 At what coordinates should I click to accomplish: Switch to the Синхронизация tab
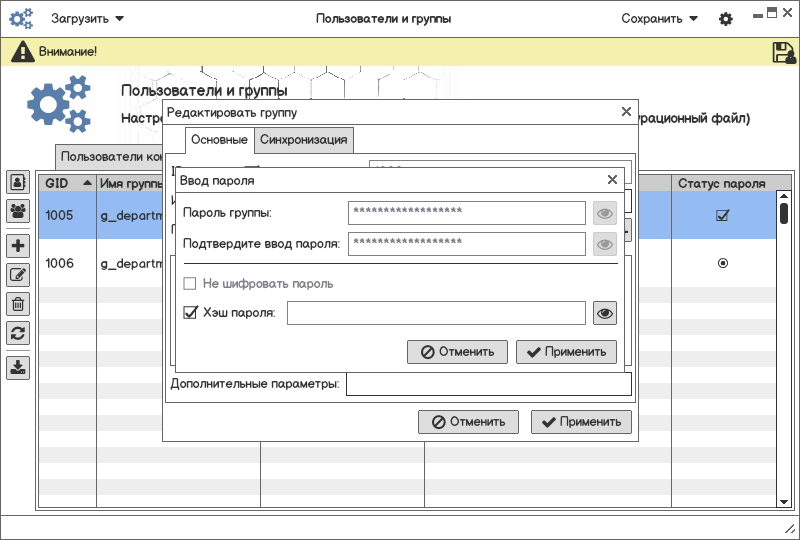pyautogui.click(x=304, y=140)
